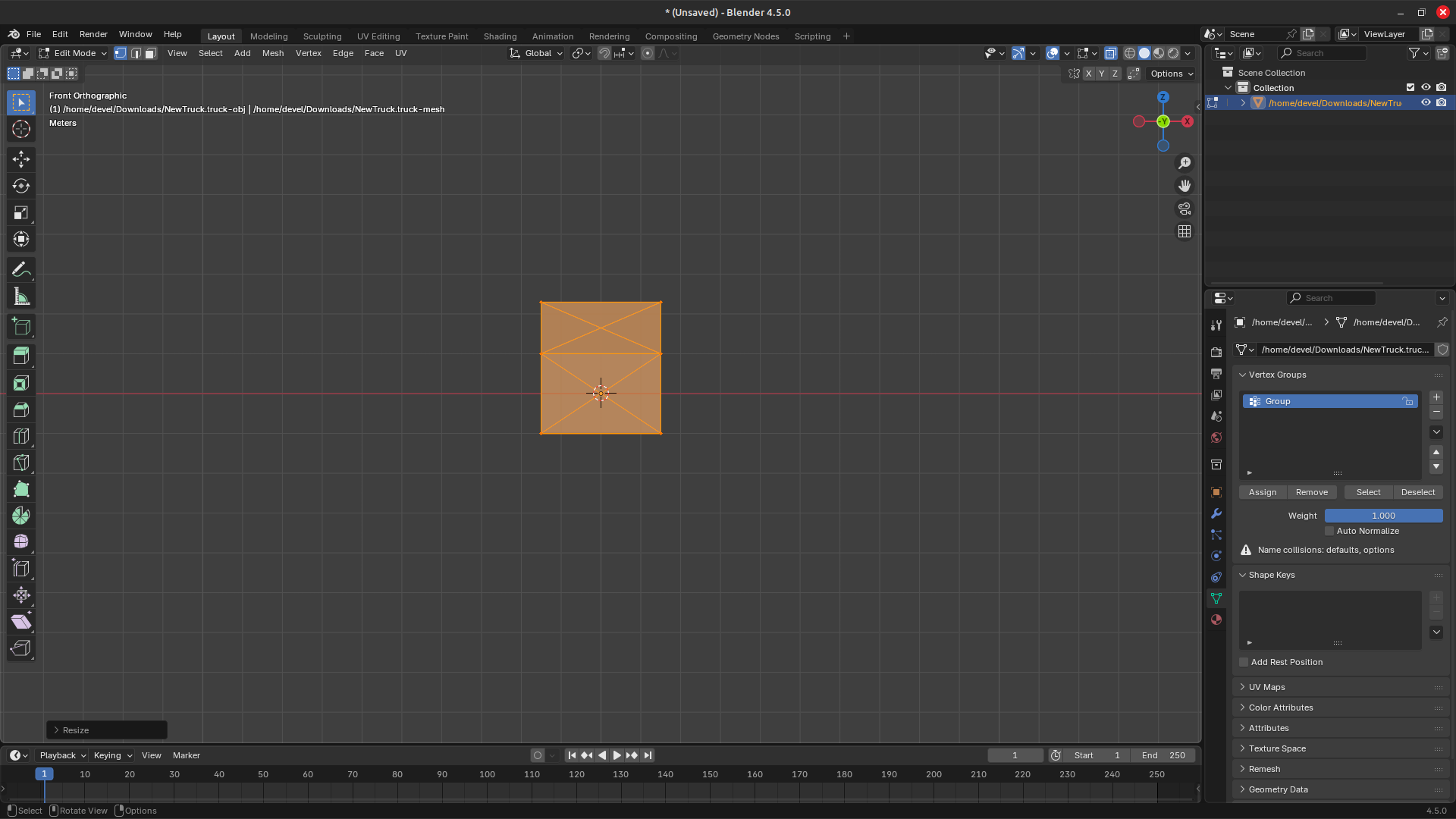Open the Modifiers properties tab
The height and width of the screenshot is (819, 1456).
point(1216,513)
